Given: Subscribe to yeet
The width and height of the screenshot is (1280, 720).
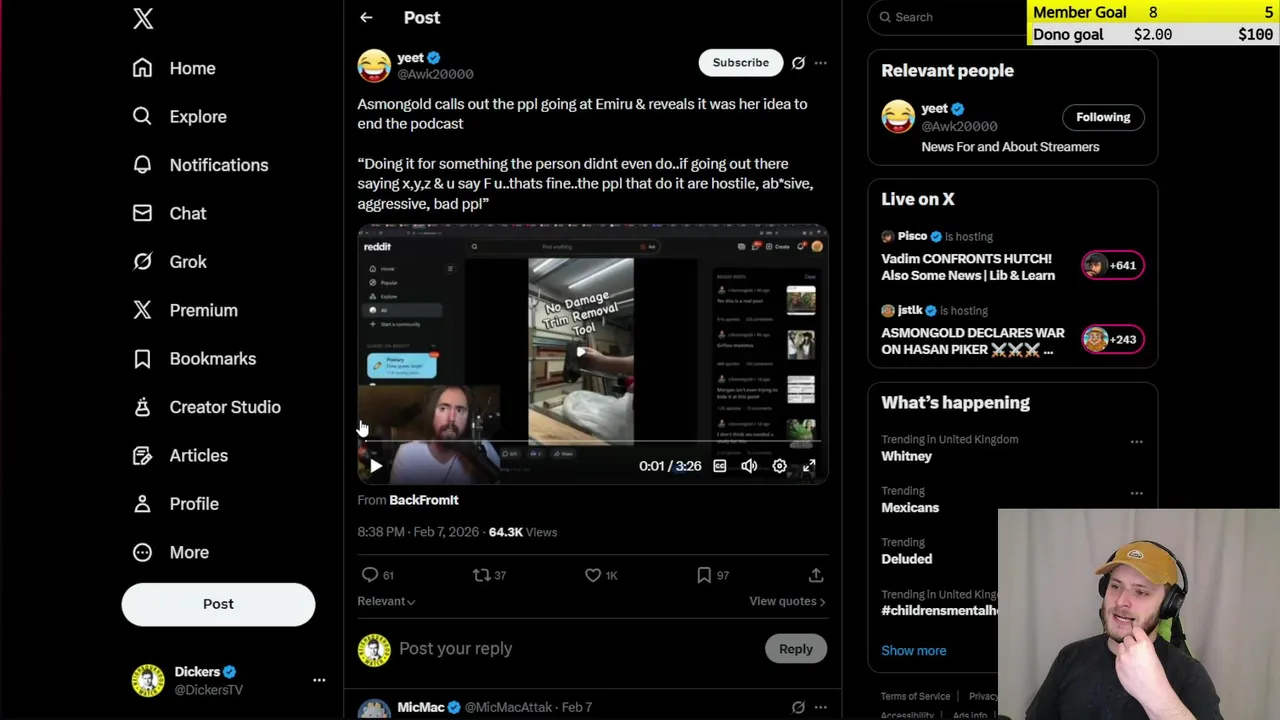Looking at the screenshot, I should click(741, 62).
